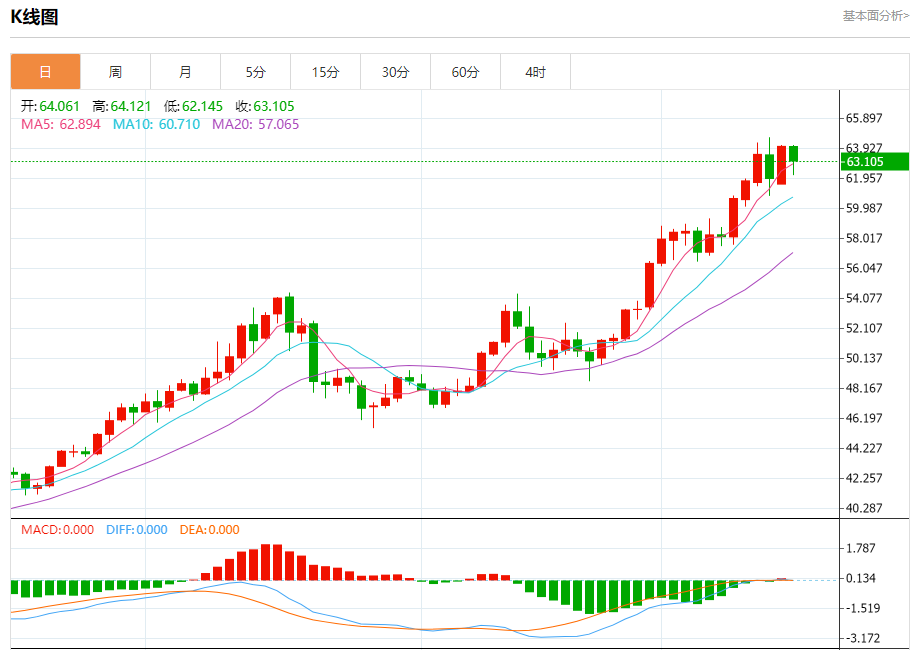The height and width of the screenshot is (650, 915).
Task: Click the DEA value label
Action: click(209, 530)
